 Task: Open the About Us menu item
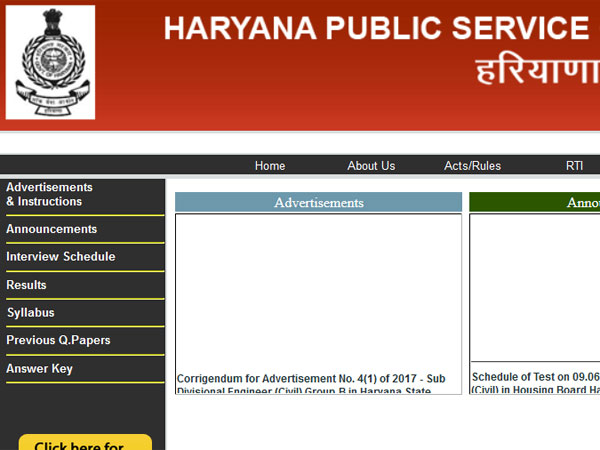point(371,166)
